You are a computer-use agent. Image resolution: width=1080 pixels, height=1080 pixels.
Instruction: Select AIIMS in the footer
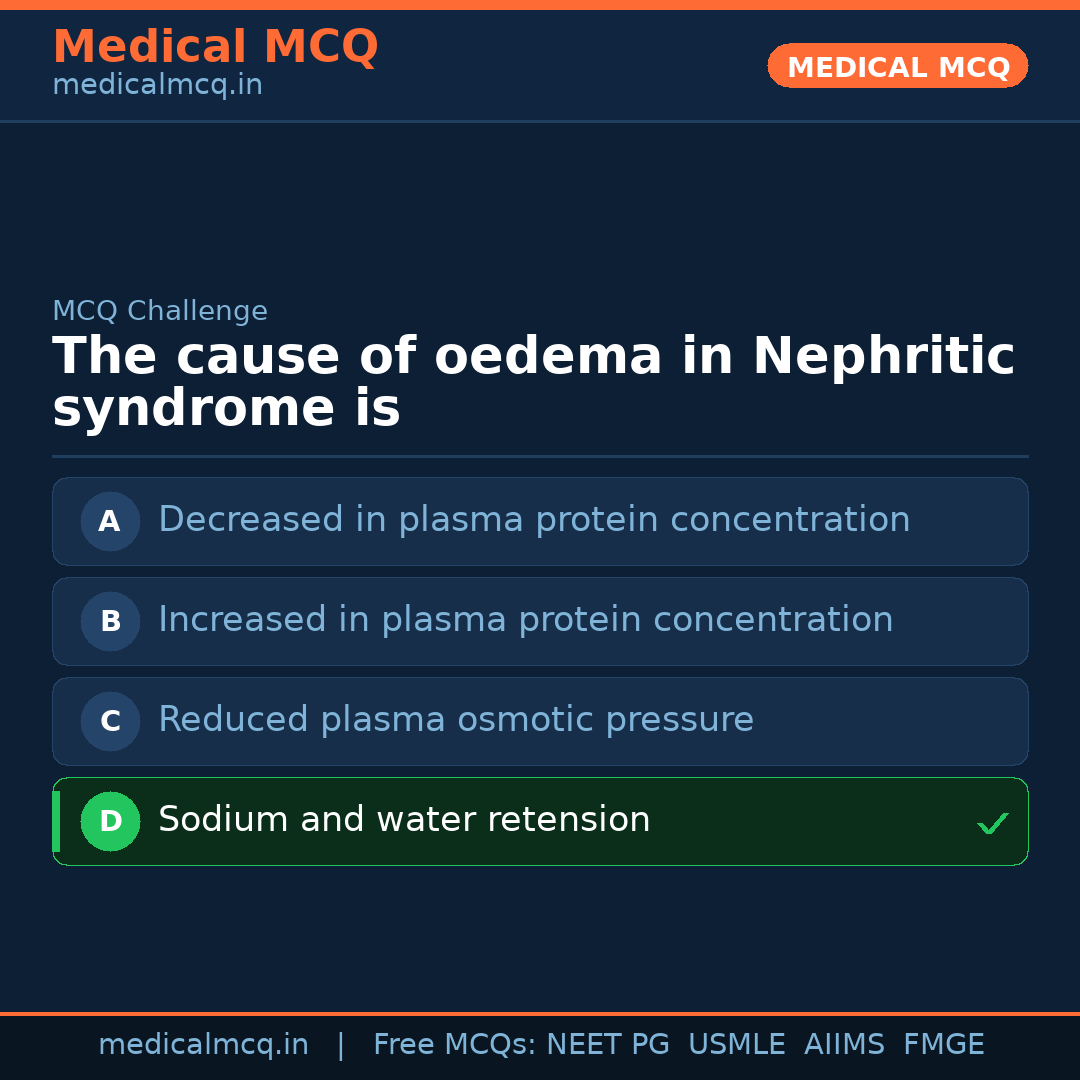click(x=844, y=1045)
